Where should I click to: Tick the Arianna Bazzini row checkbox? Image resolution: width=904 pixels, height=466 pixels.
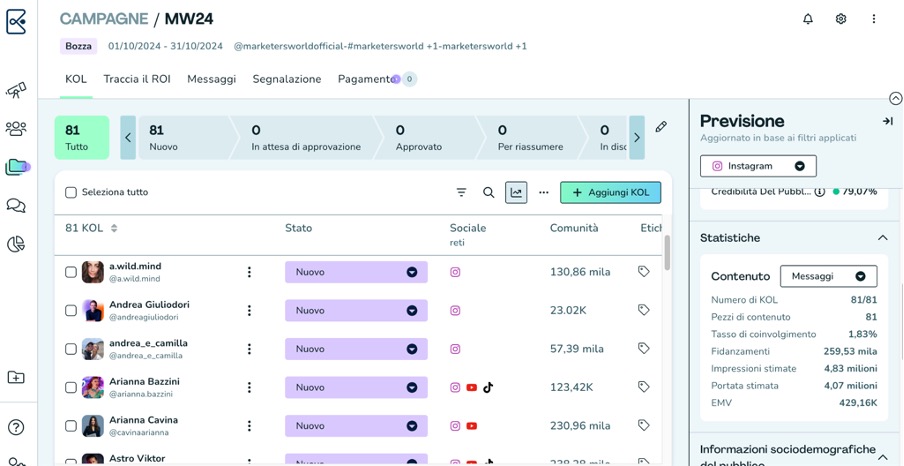(71, 387)
